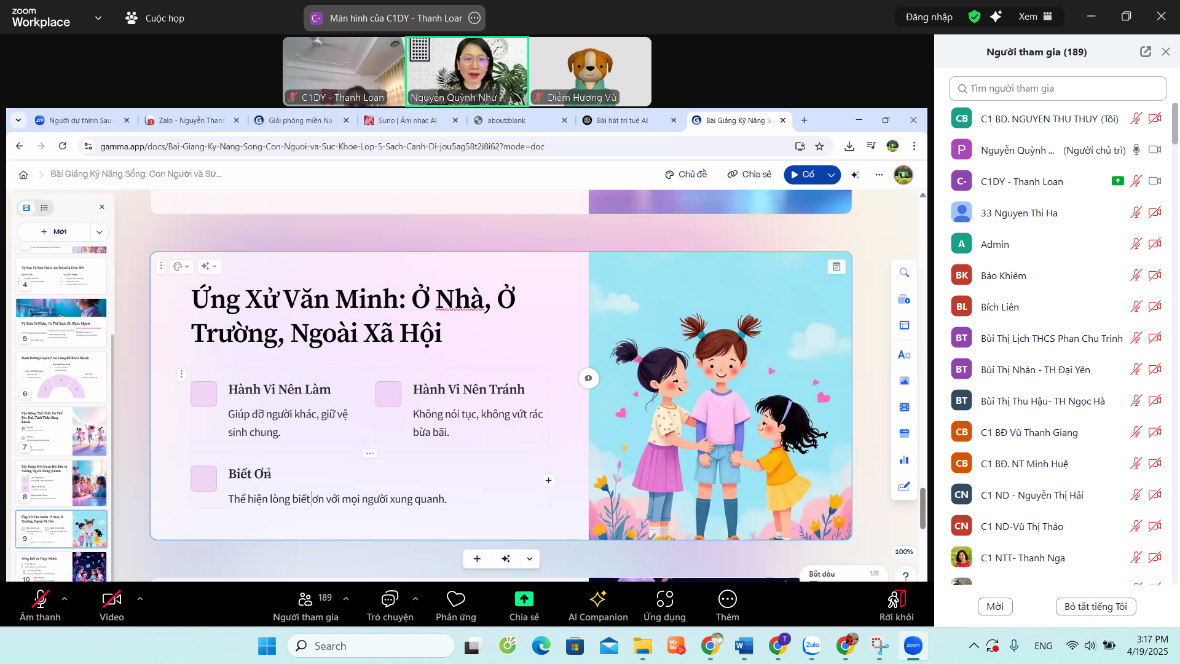
Task: Start presentation with the Có present button
Action: pyautogui.click(x=803, y=174)
